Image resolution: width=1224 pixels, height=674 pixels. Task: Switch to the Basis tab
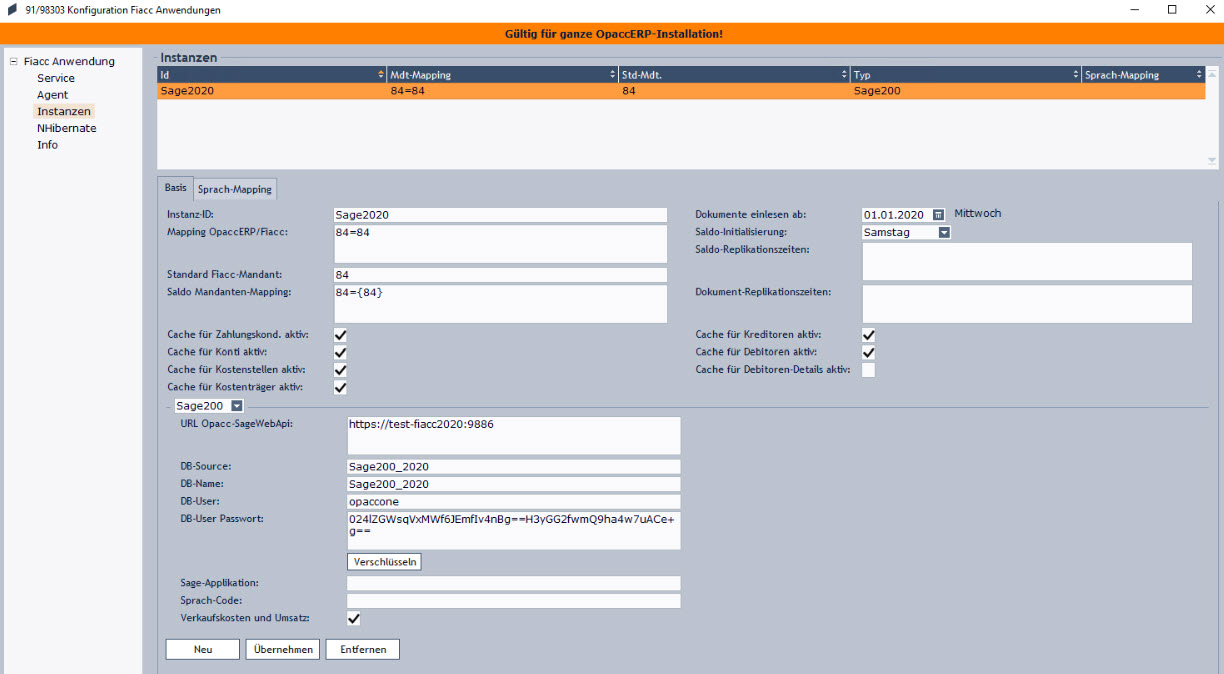tap(175, 188)
